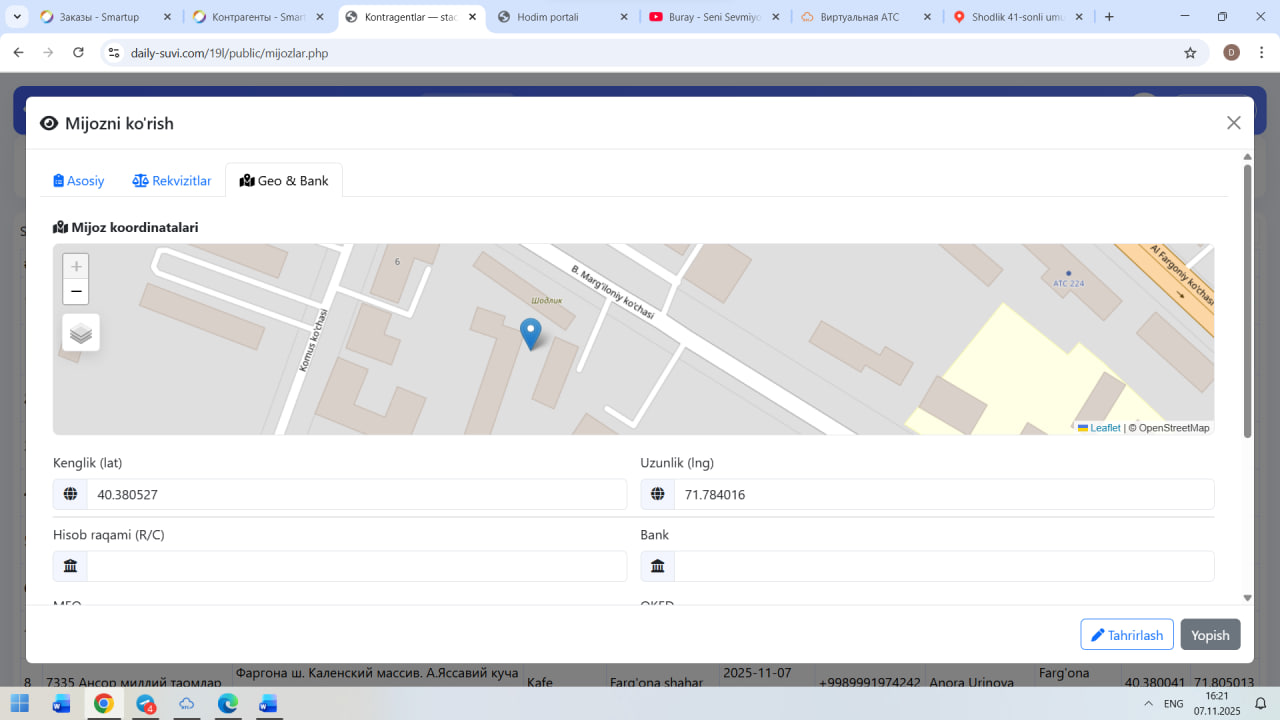Select the Geo & Bank tab
The height and width of the screenshot is (720, 1280).
(284, 181)
